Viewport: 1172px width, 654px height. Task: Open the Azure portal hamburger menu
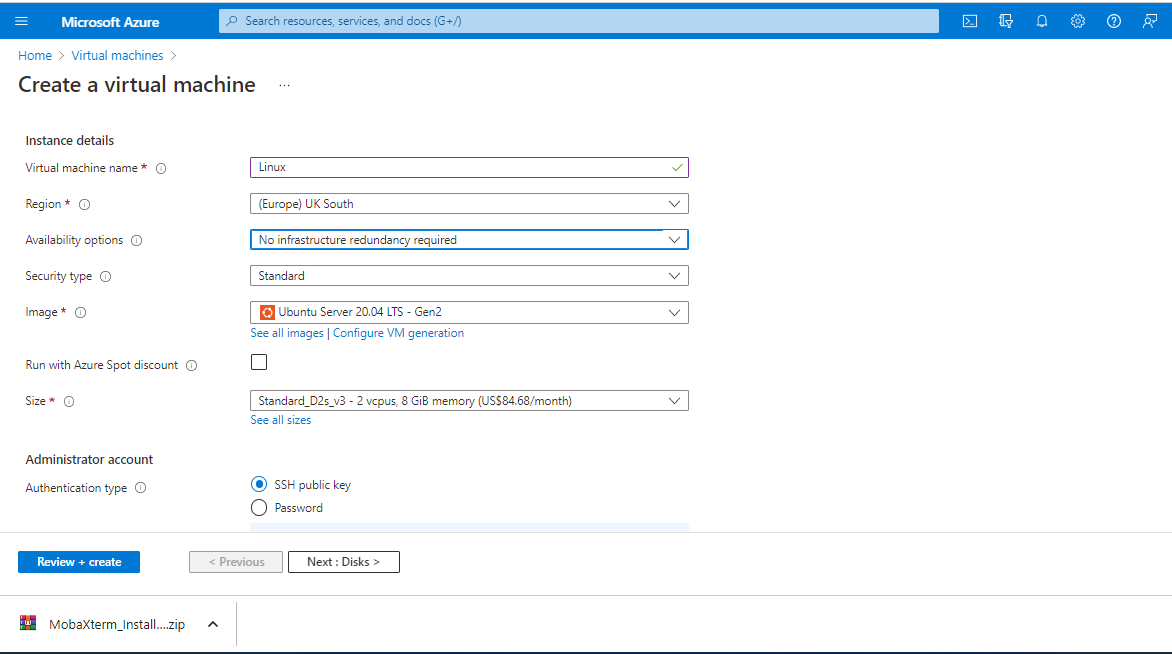click(x=21, y=21)
